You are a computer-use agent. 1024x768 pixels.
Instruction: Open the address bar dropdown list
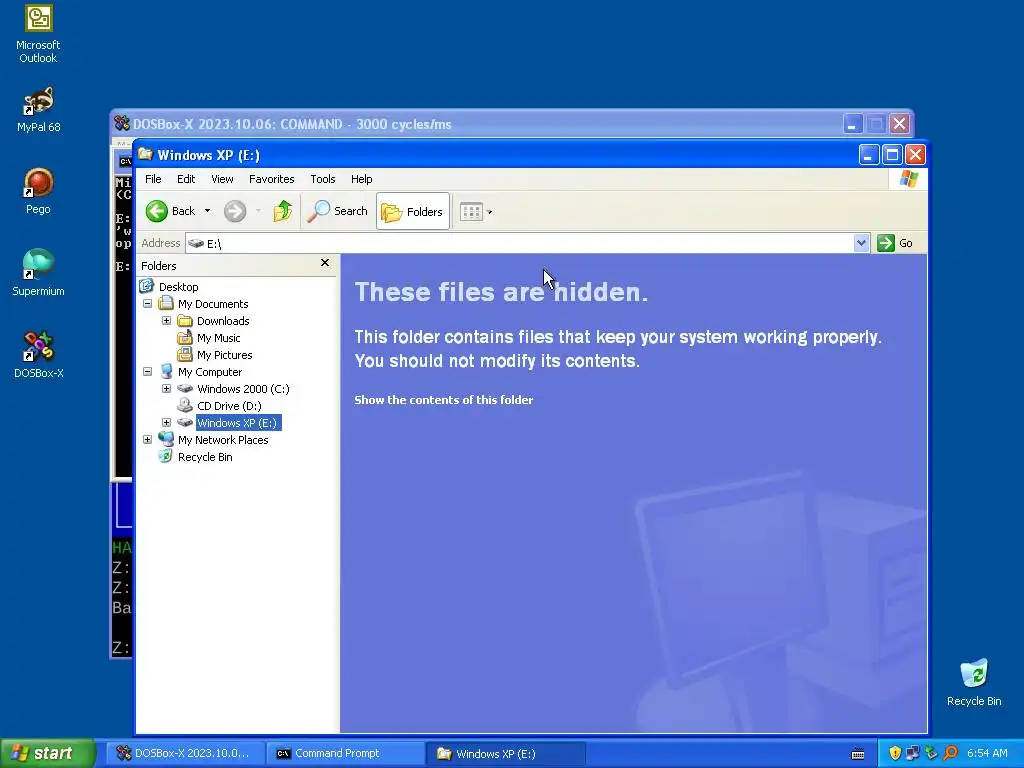click(x=861, y=243)
